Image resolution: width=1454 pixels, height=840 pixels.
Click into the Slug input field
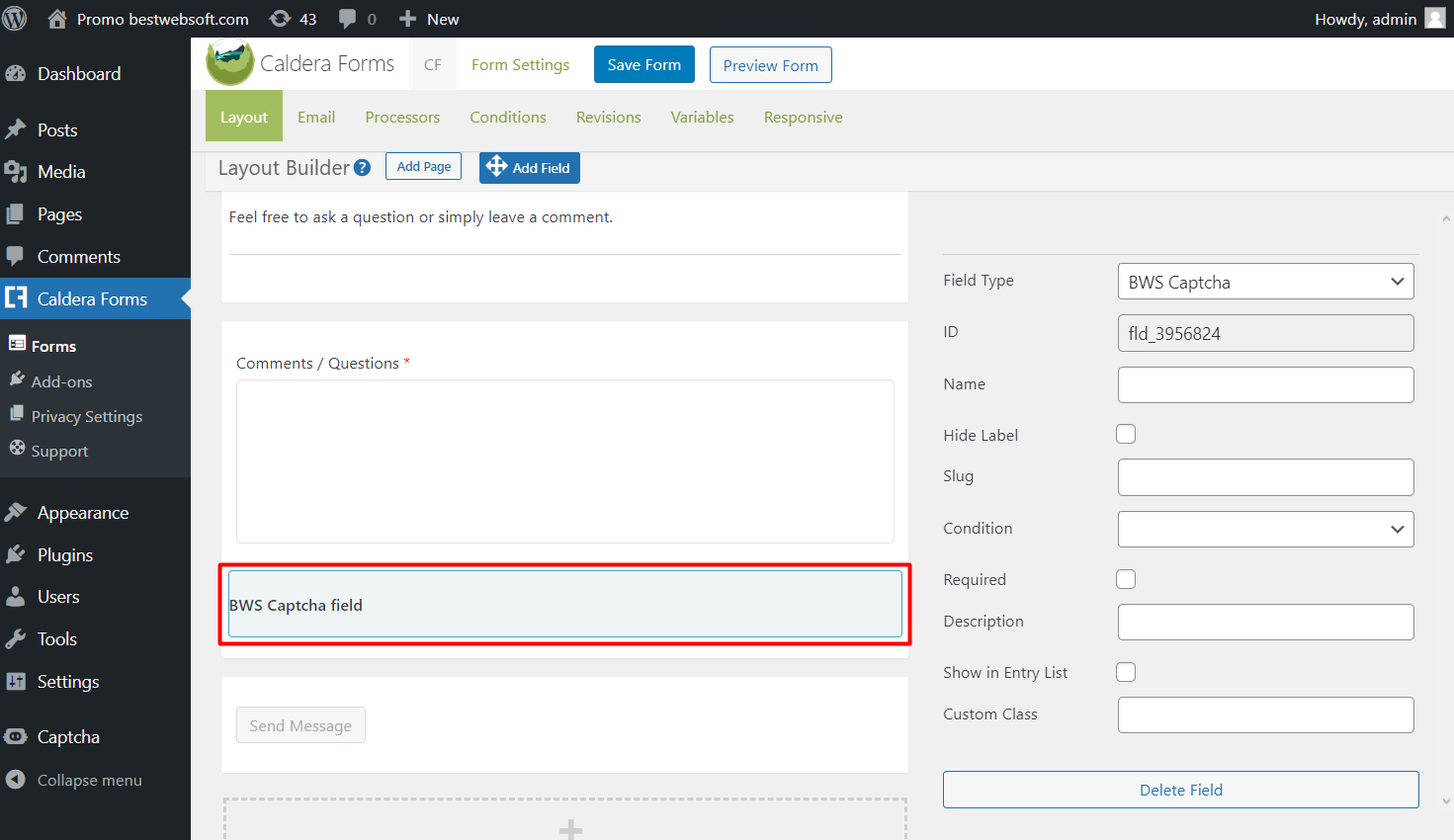click(x=1265, y=477)
